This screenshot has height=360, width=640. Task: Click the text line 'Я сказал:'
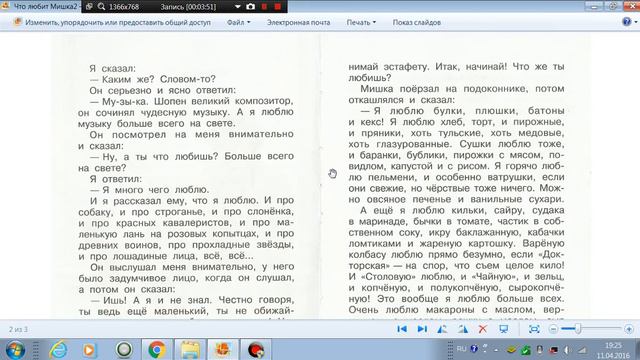[x=113, y=69]
